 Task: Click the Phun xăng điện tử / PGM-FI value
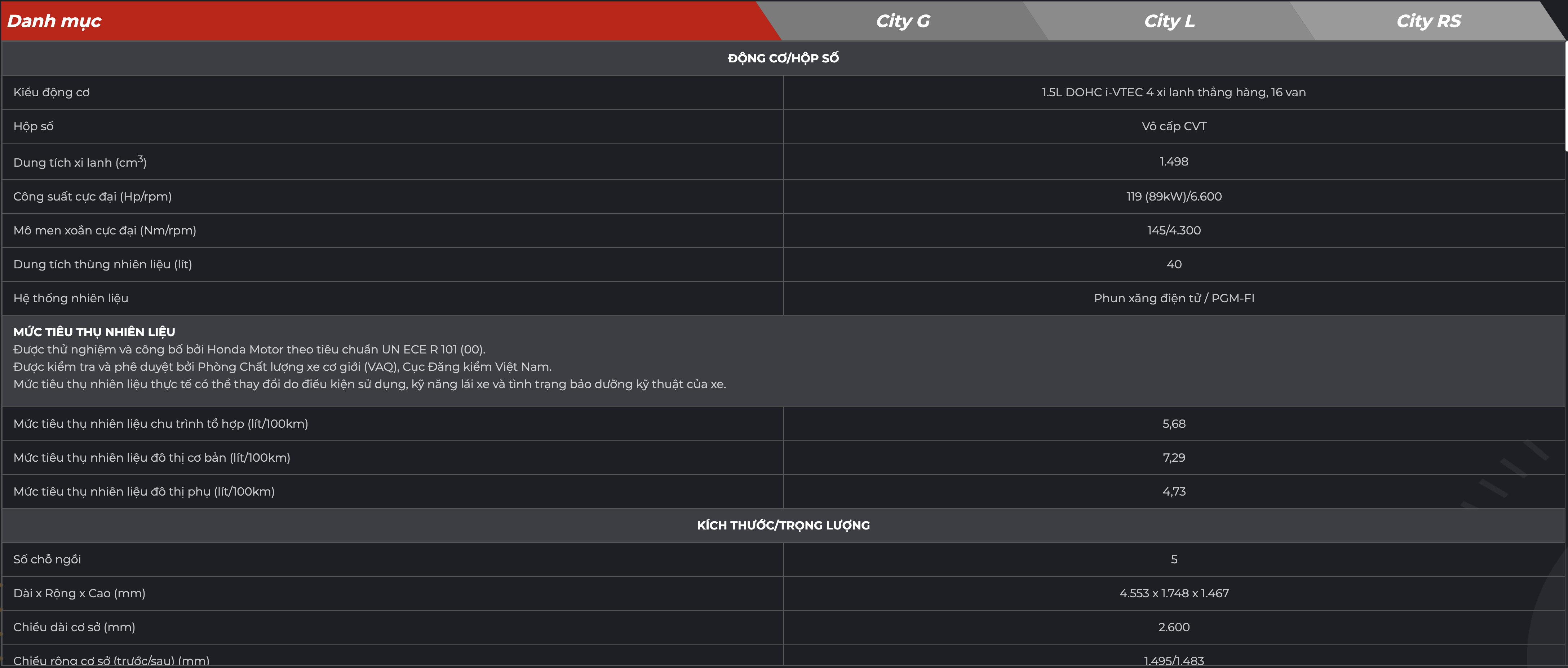[x=1174, y=298]
